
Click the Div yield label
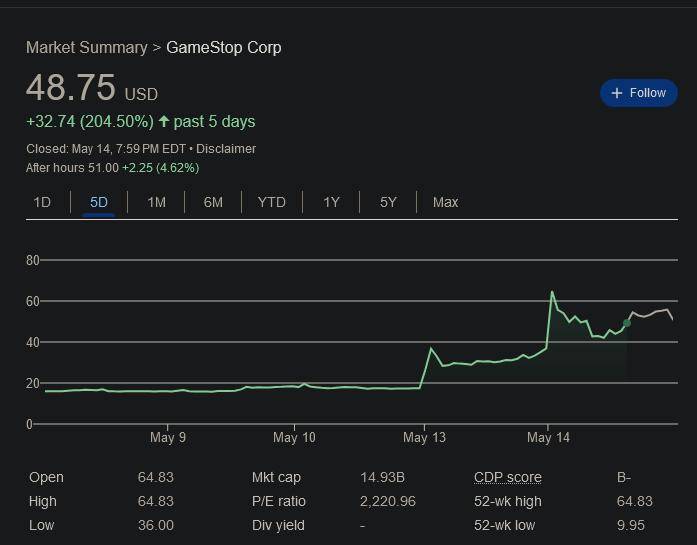point(278,525)
